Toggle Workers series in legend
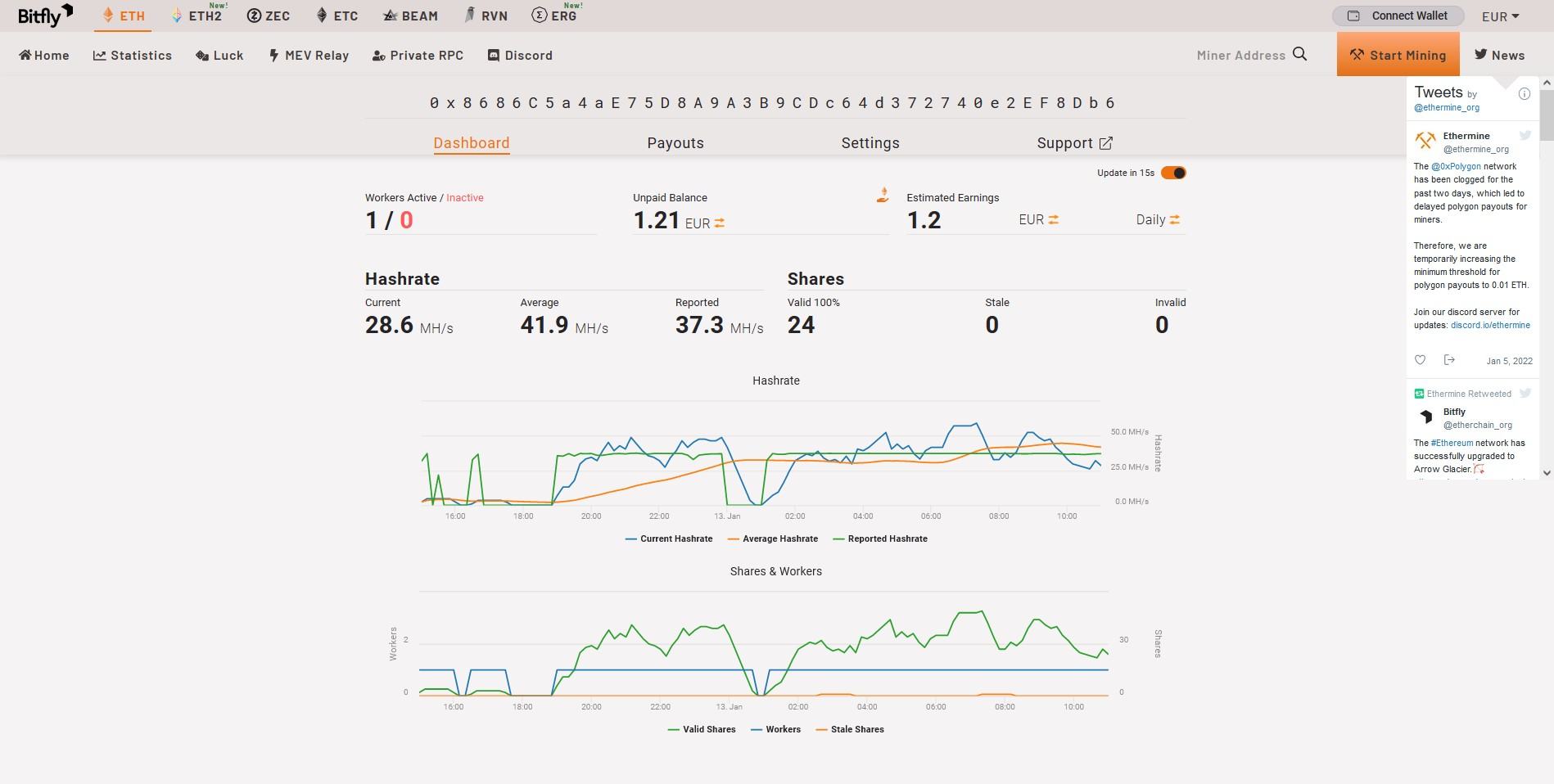The width and height of the screenshot is (1554, 784). 775,729
